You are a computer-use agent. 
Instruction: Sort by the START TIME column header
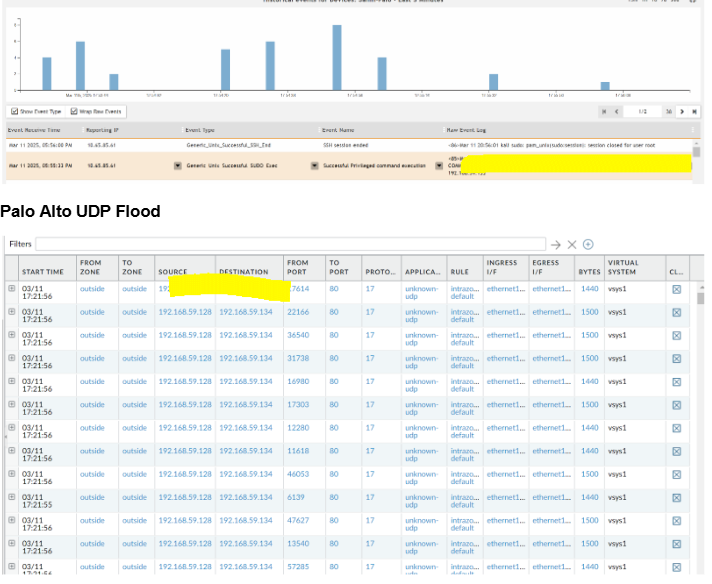(x=41, y=271)
